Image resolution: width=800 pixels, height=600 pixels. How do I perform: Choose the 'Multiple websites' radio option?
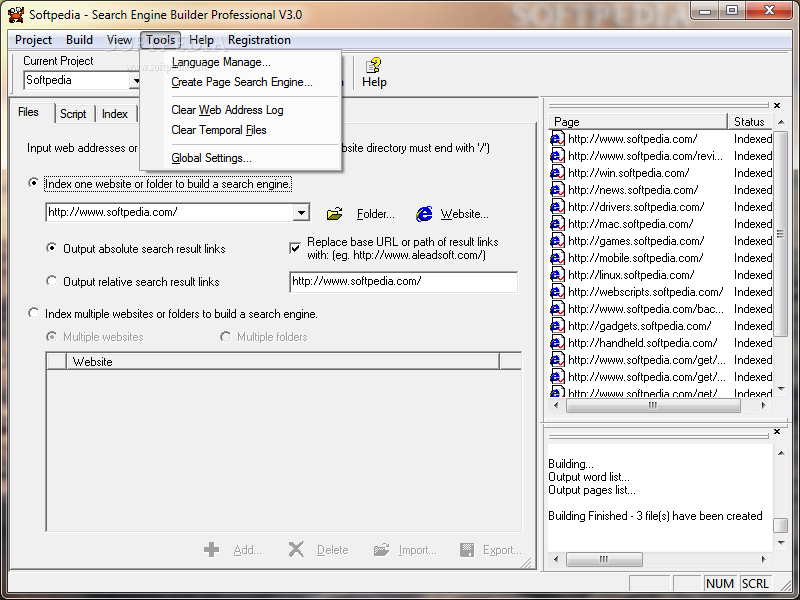click(51, 336)
